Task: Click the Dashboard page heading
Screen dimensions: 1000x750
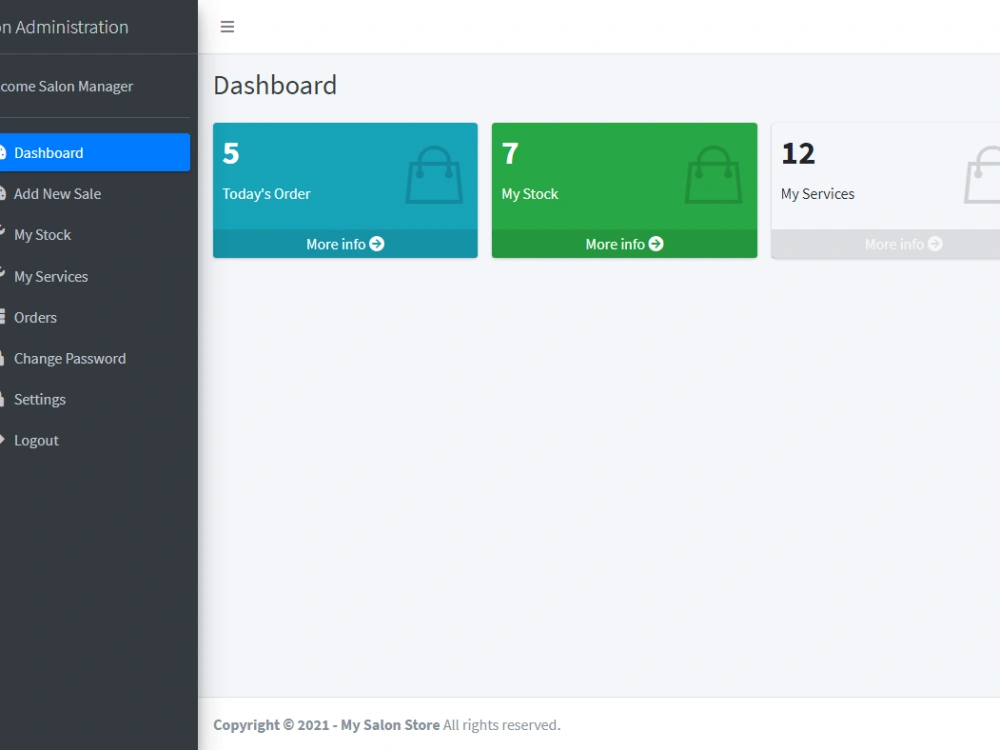Action: click(x=275, y=85)
